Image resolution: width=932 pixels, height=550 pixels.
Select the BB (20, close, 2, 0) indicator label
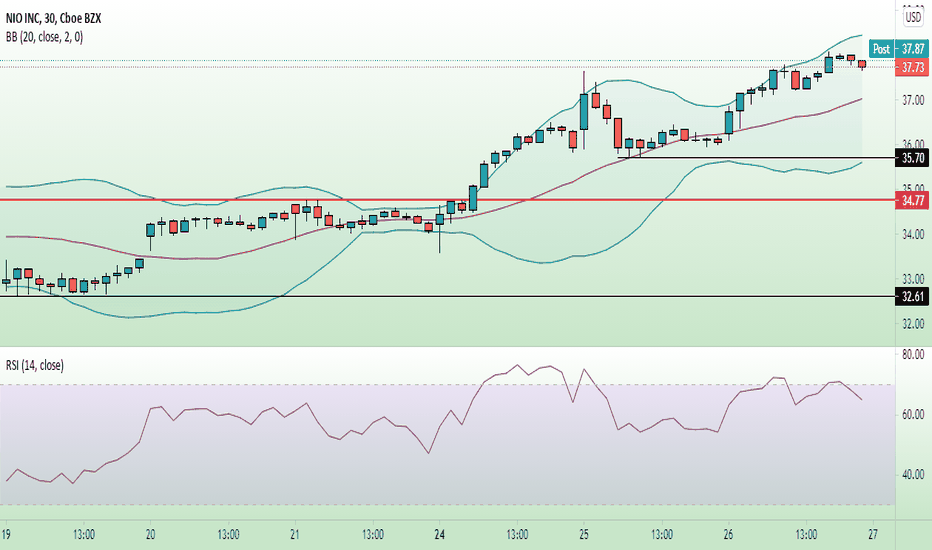[45, 37]
